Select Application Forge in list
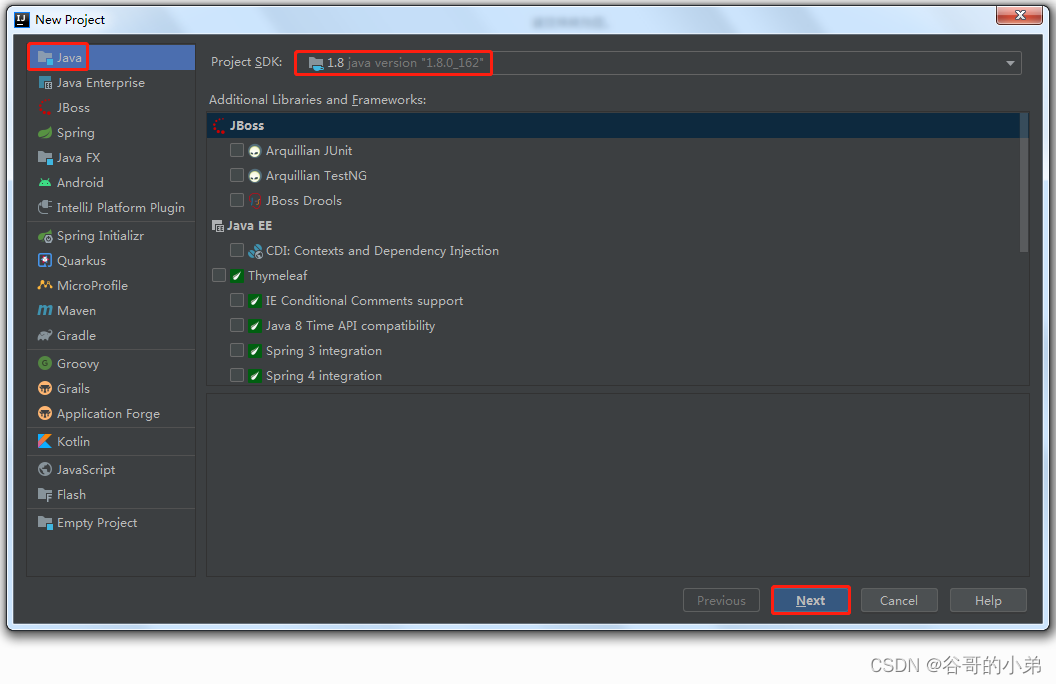This screenshot has height=684, width=1056. point(111,413)
